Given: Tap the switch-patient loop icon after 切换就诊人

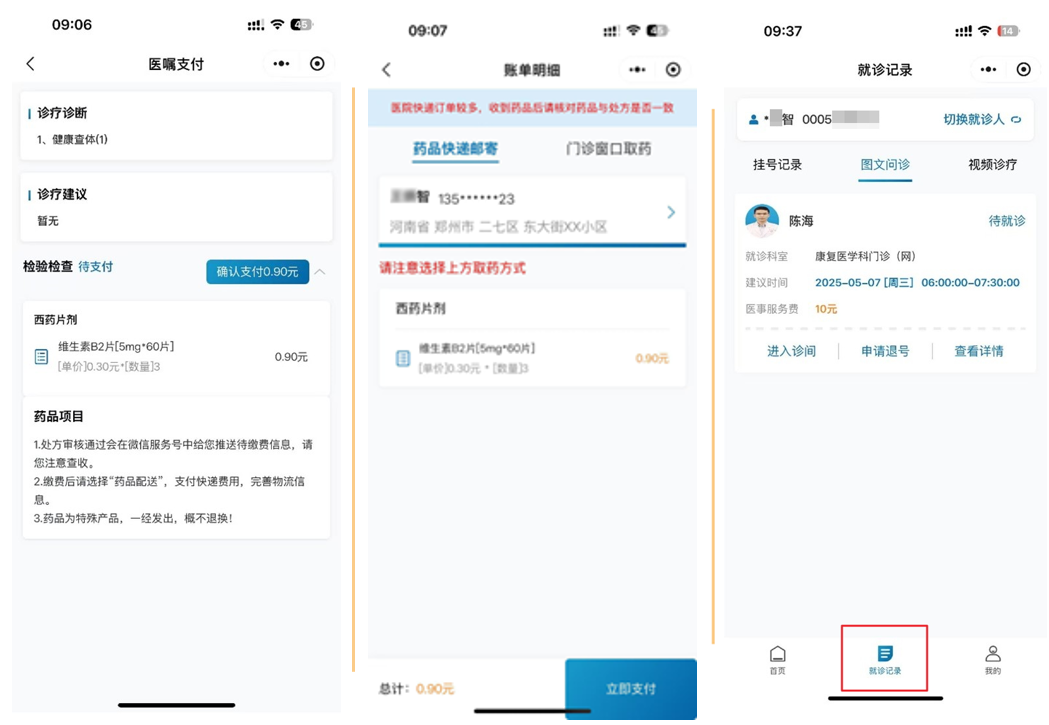Looking at the screenshot, I should pyautogui.click(x=1016, y=120).
